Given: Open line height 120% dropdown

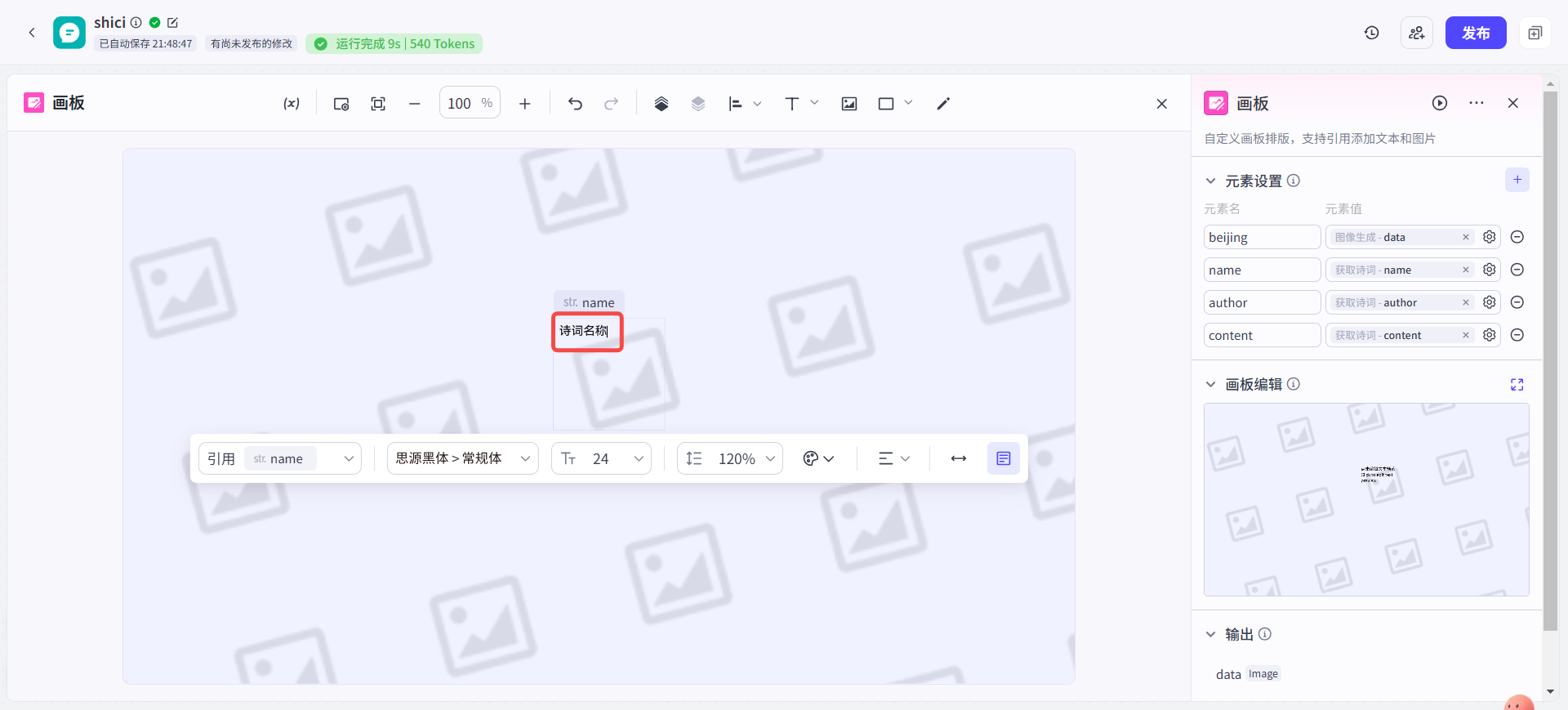Looking at the screenshot, I should [730, 458].
